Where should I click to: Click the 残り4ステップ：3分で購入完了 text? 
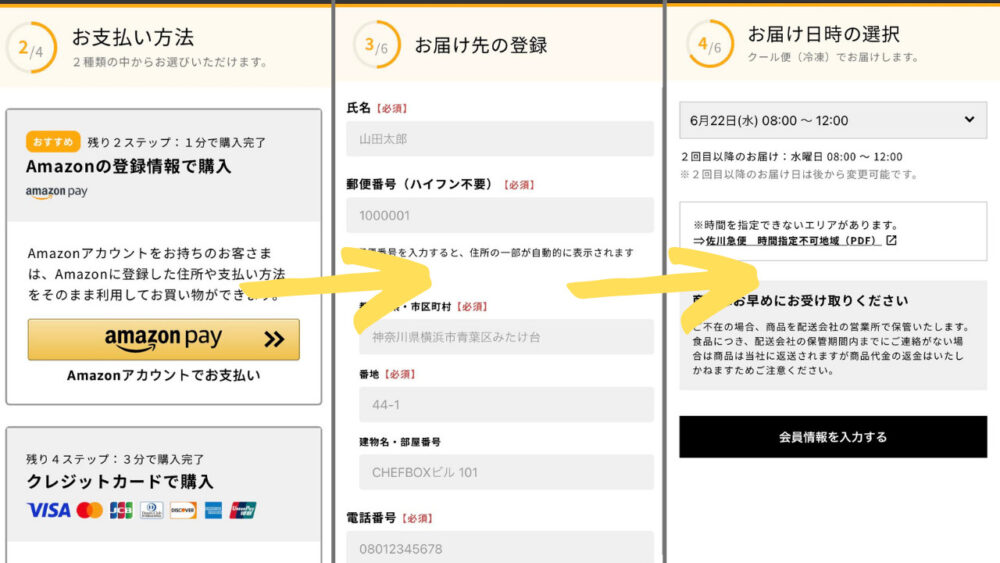[x=115, y=459]
